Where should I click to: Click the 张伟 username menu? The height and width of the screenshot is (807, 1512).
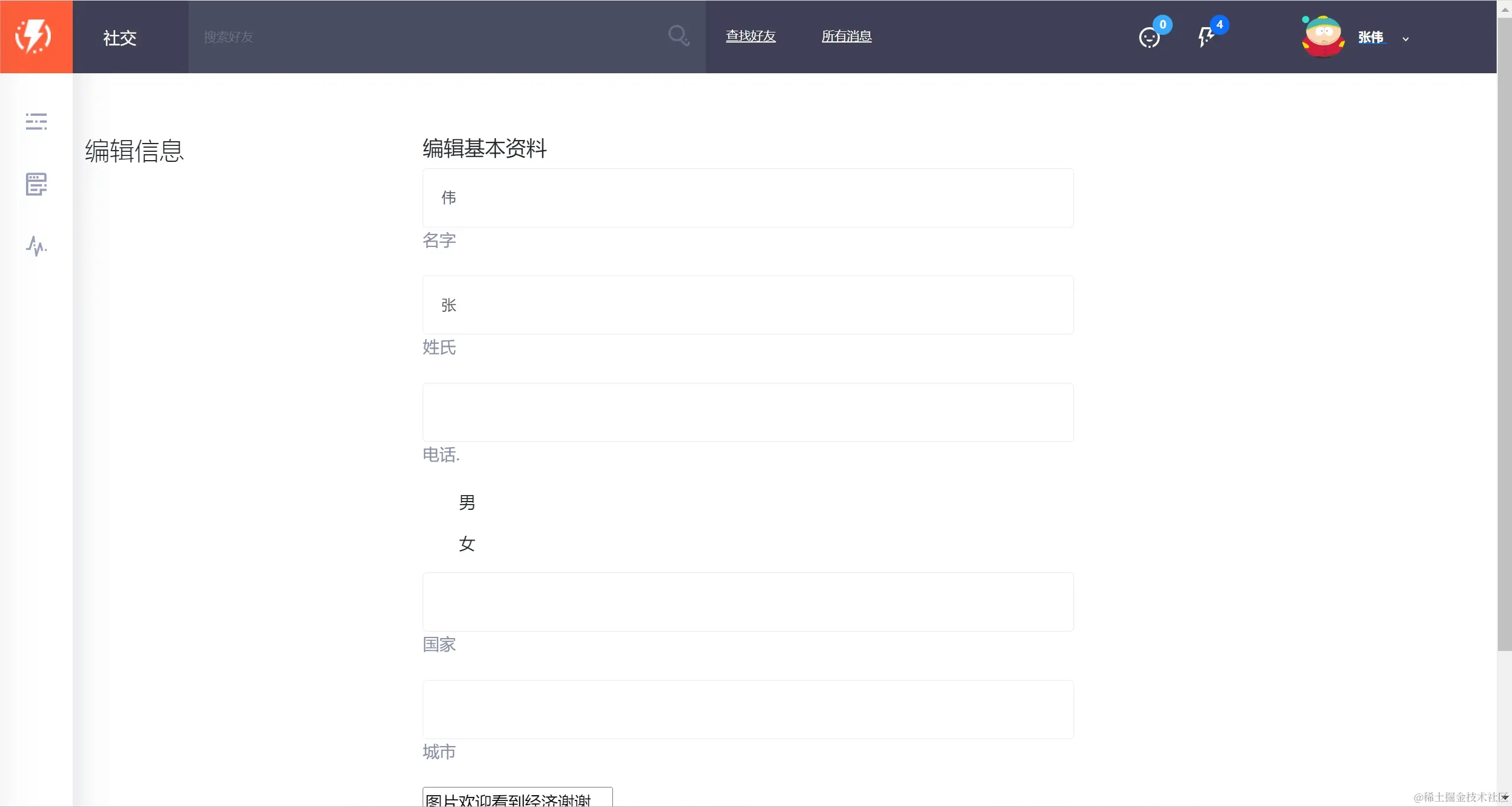(x=1370, y=37)
